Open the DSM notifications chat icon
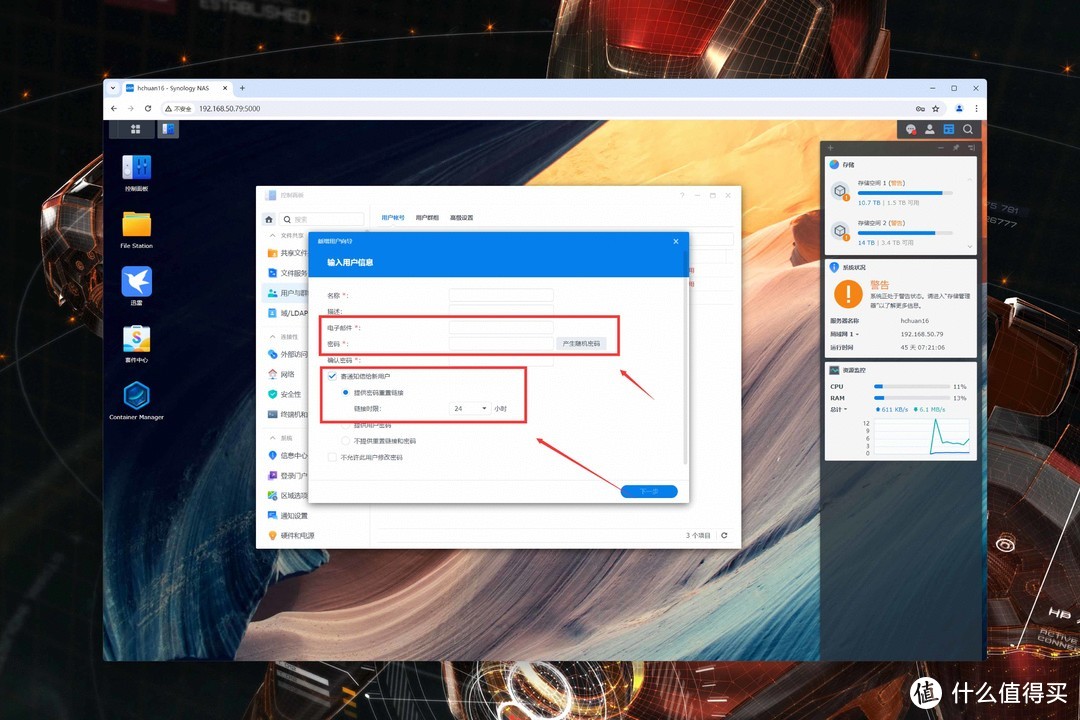Viewport: 1080px width, 720px height. pos(910,129)
